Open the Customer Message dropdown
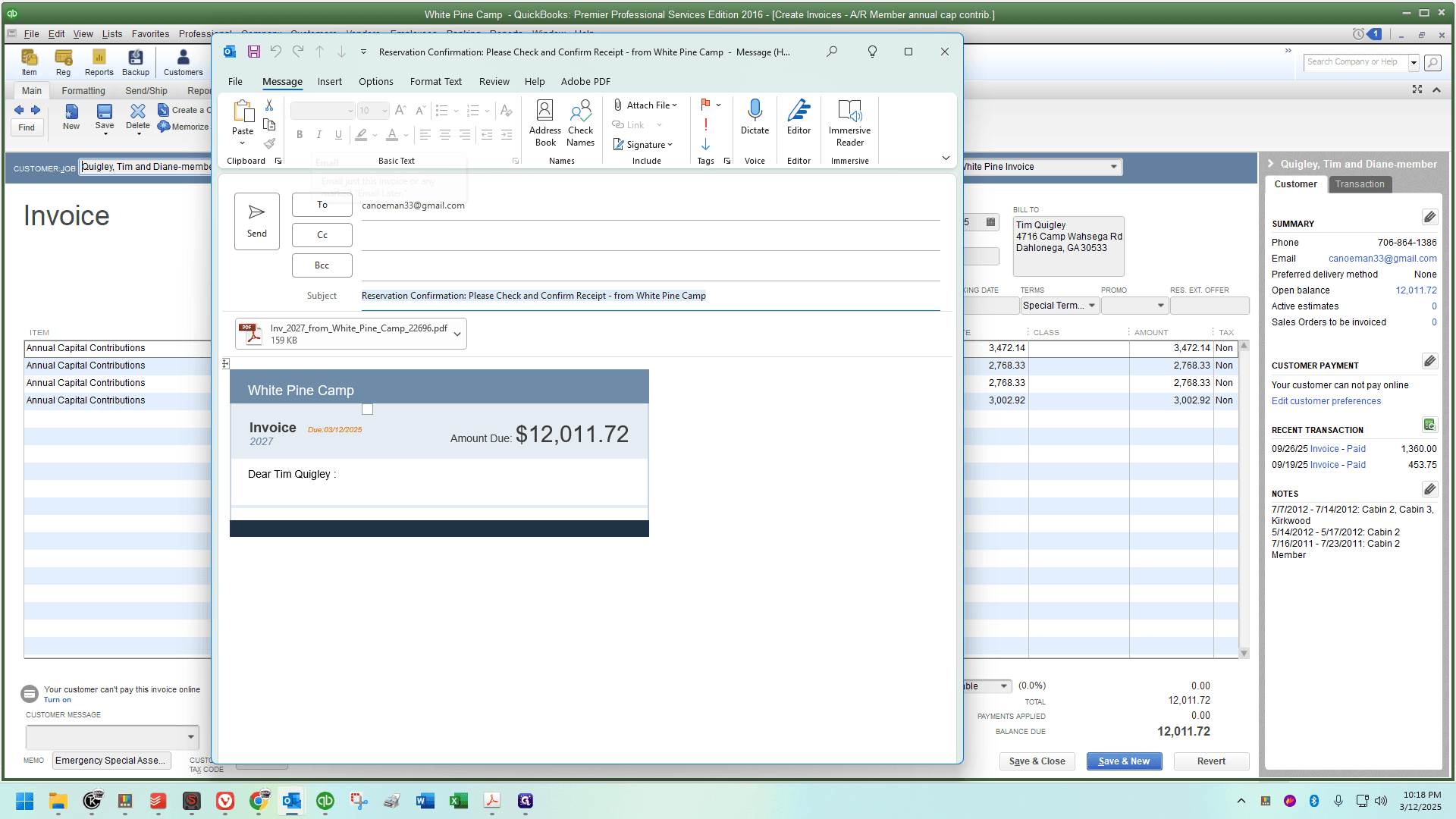Viewport: 1456px width, 819px height. [x=191, y=736]
